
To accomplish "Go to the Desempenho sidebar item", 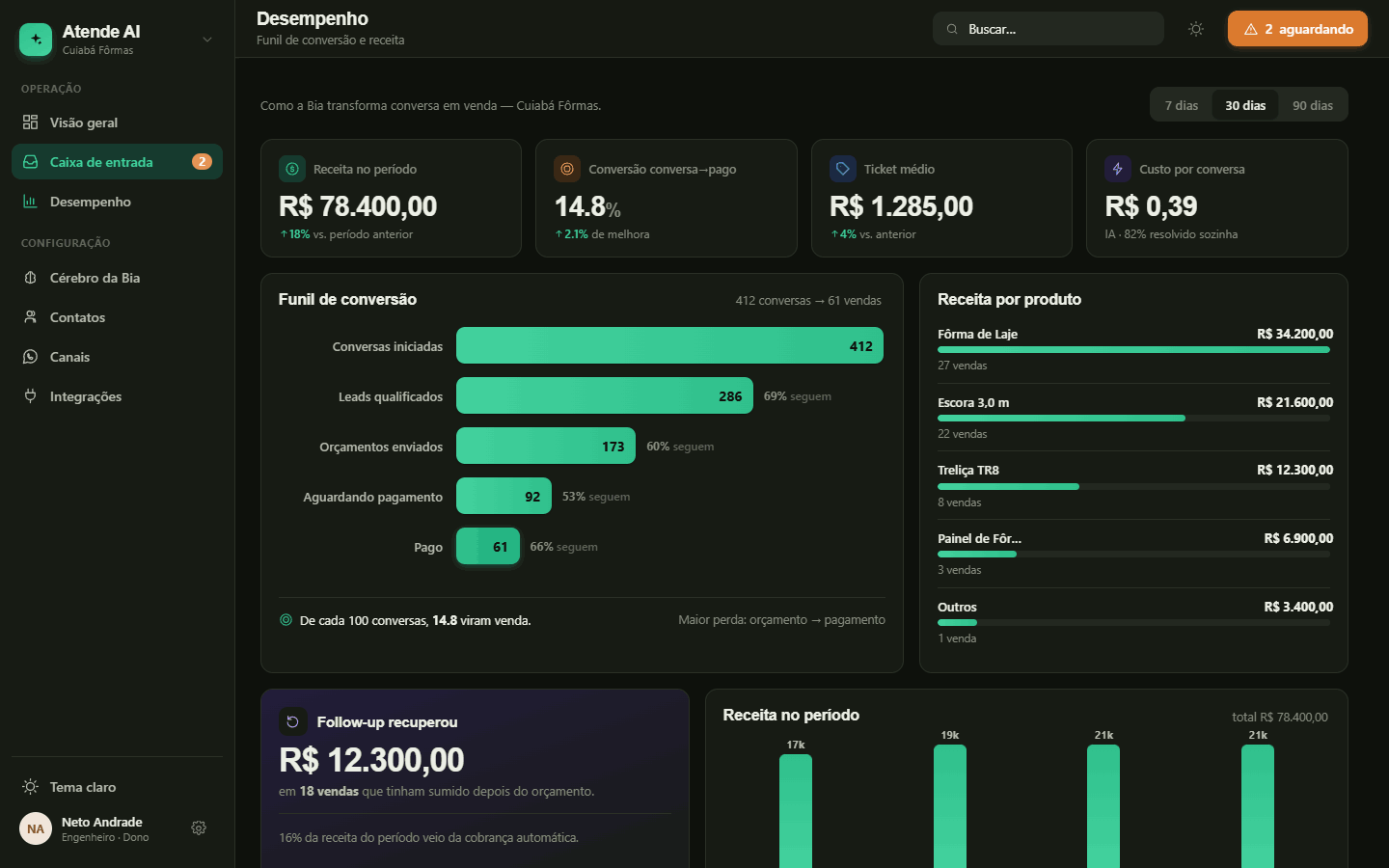I will click(117, 202).
